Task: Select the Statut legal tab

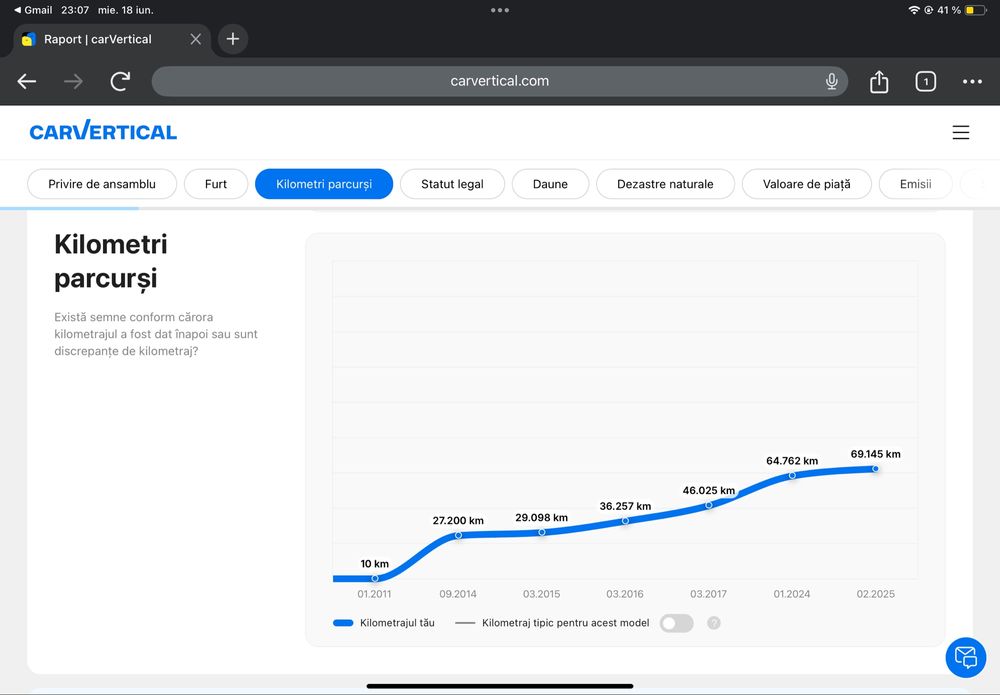Action: (452, 184)
